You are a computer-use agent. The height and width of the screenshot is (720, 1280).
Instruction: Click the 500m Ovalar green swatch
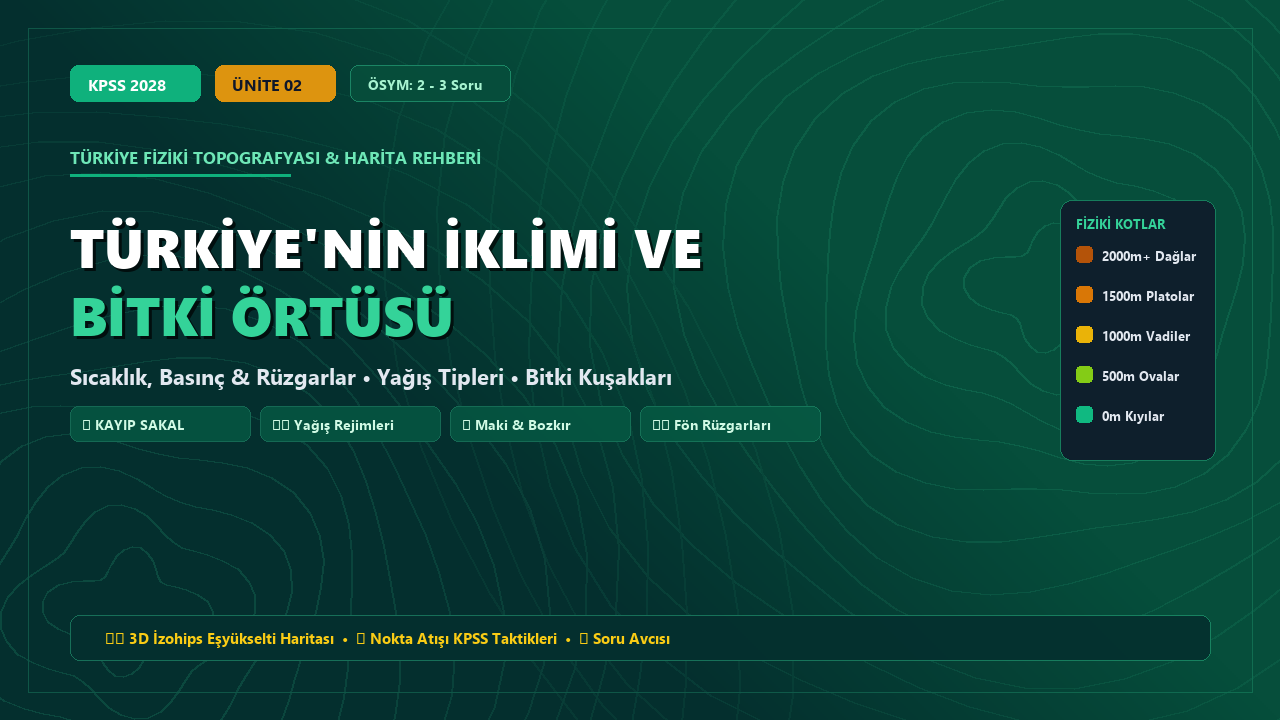1084,375
